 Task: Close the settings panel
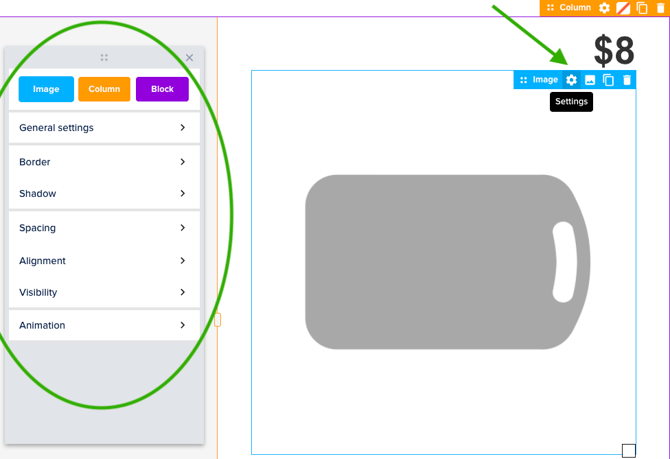[x=189, y=58]
